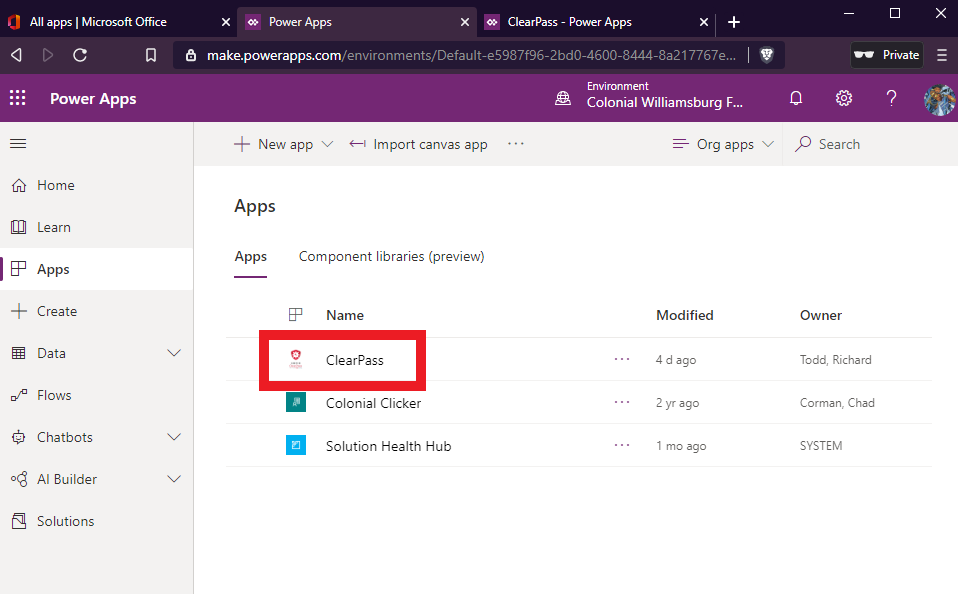This screenshot has width=958, height=594.
Task: Open the settings gear in header
Action: pyautogui.click(x=844, y=98)
